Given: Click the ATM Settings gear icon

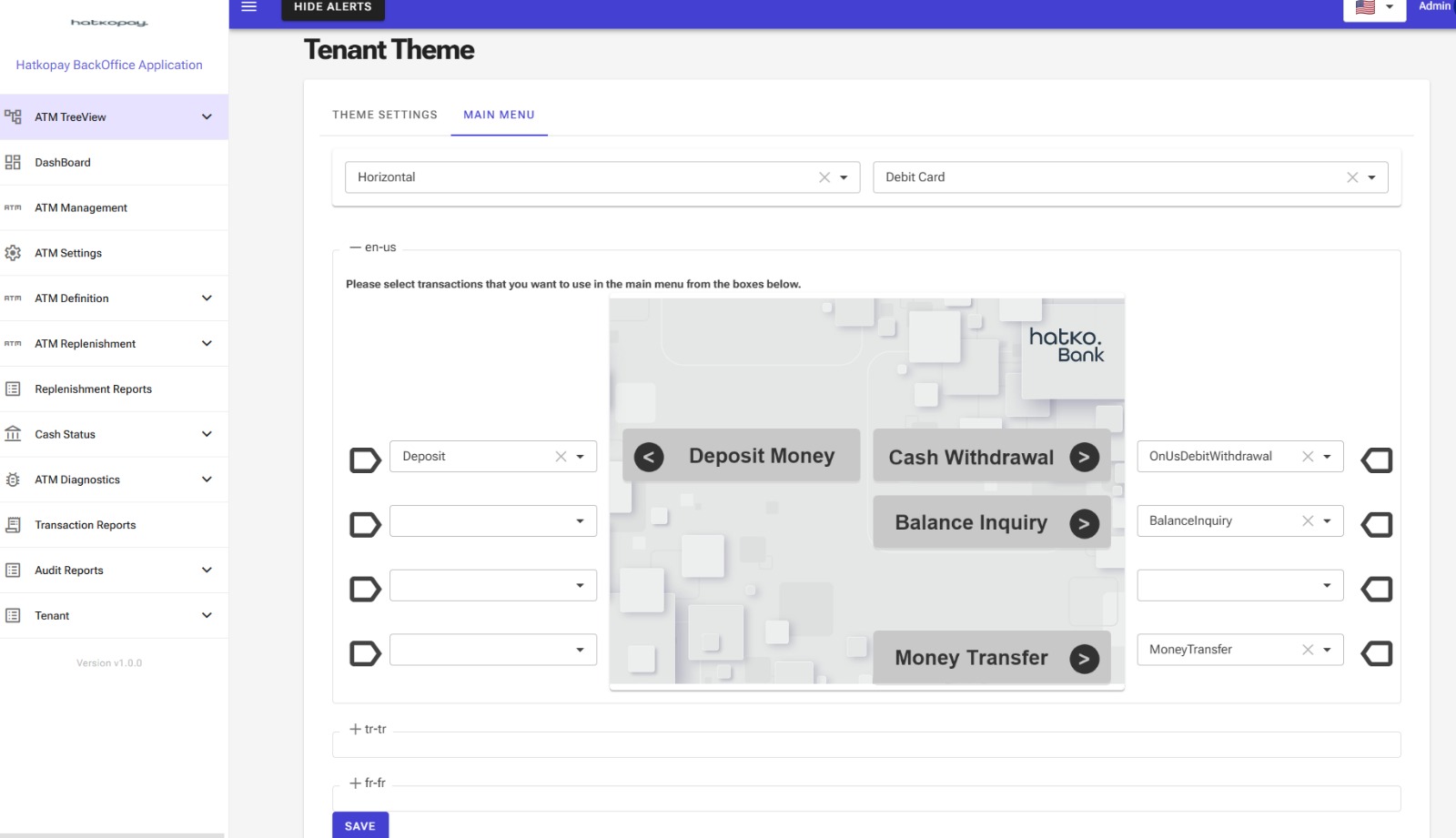Looking at the screenshot, I should pyautogui.click(x=13, y=253).
